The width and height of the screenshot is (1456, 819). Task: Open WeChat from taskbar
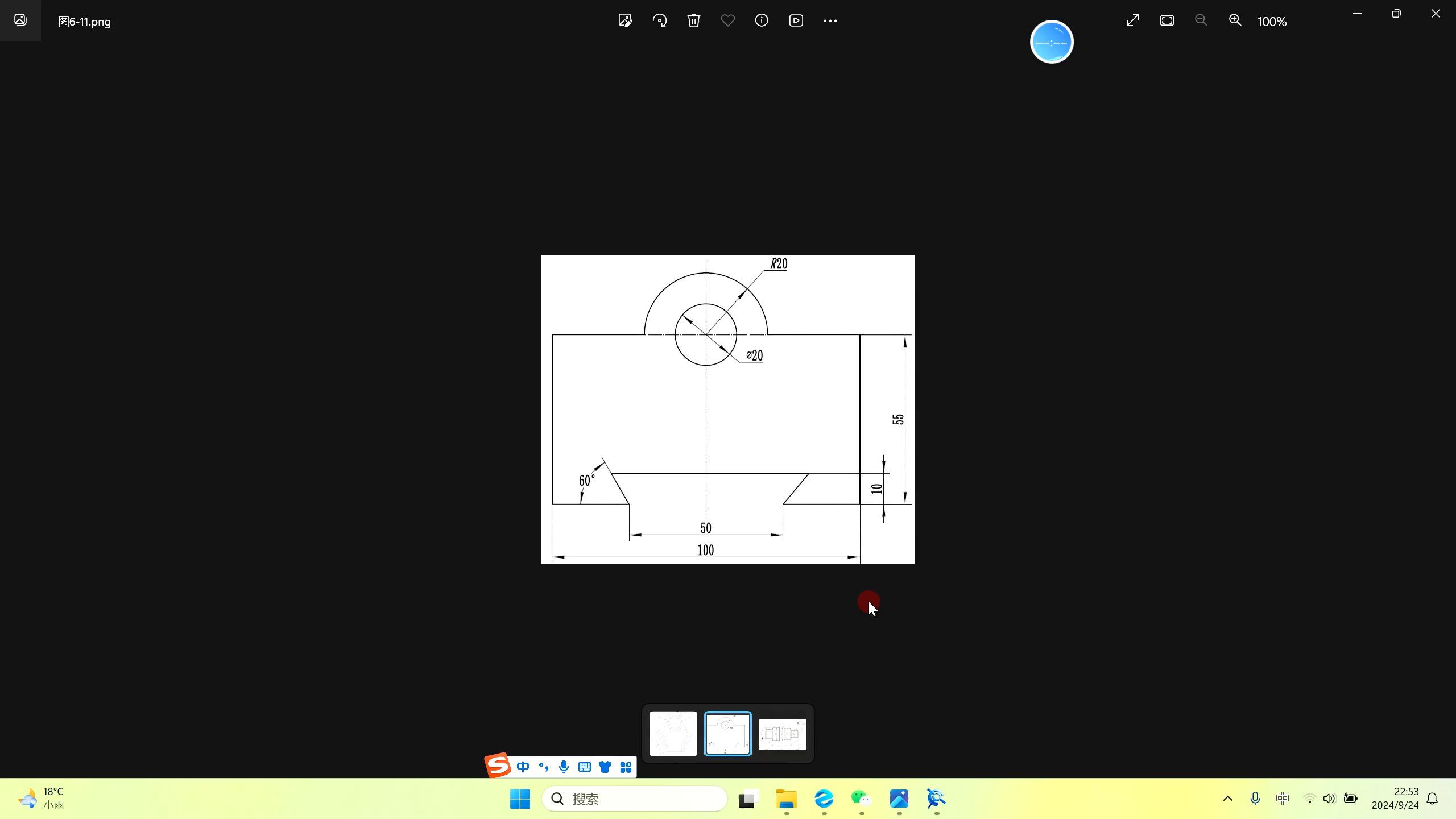click(x=862, y=799)
